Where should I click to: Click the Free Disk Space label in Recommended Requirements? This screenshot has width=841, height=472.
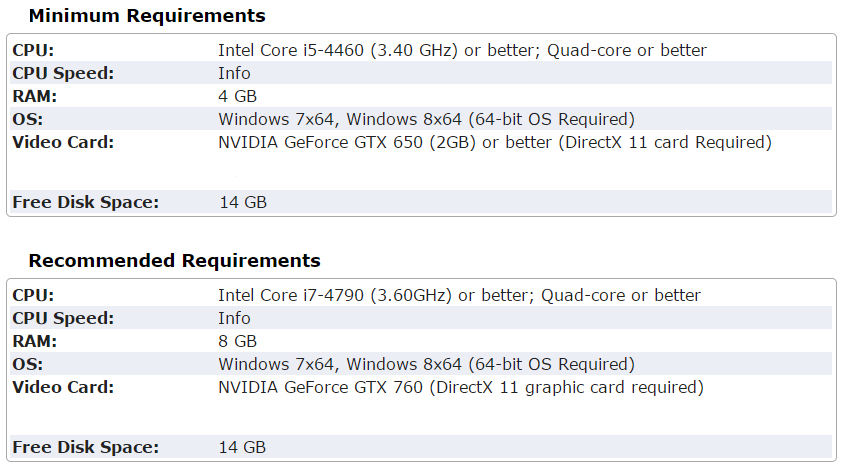click(x=85, y=447)
